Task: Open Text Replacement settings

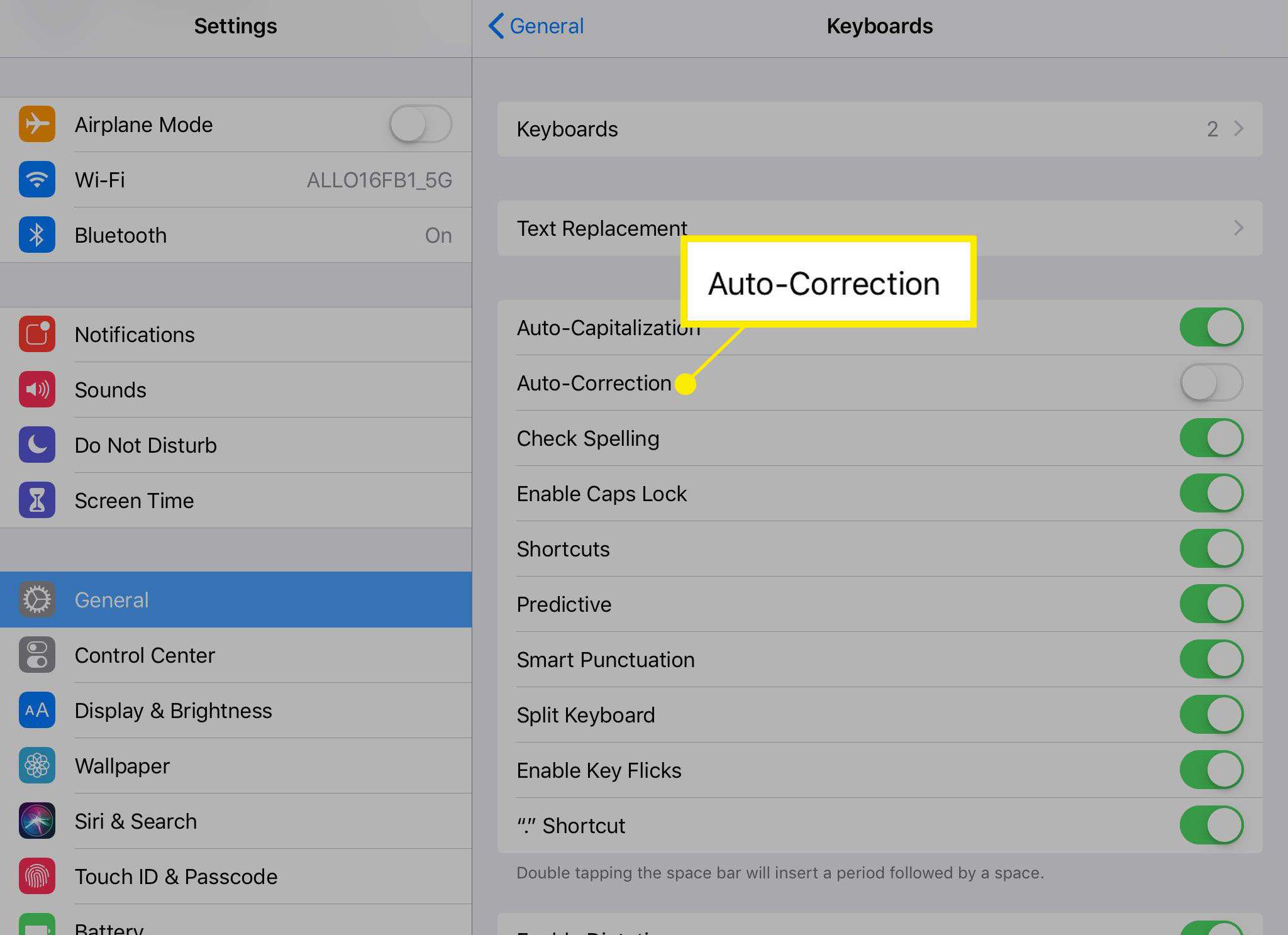Action: [x=879, y=228]
